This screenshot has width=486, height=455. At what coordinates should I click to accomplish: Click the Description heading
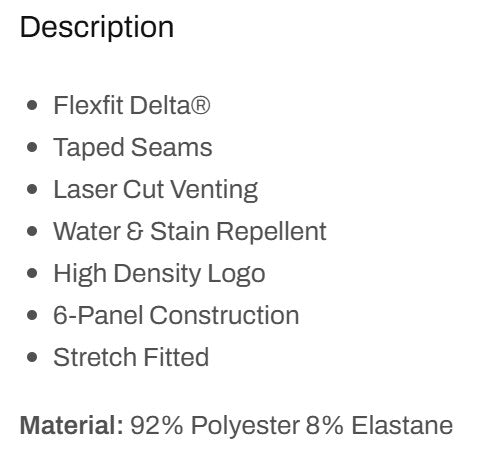point(97,28)
